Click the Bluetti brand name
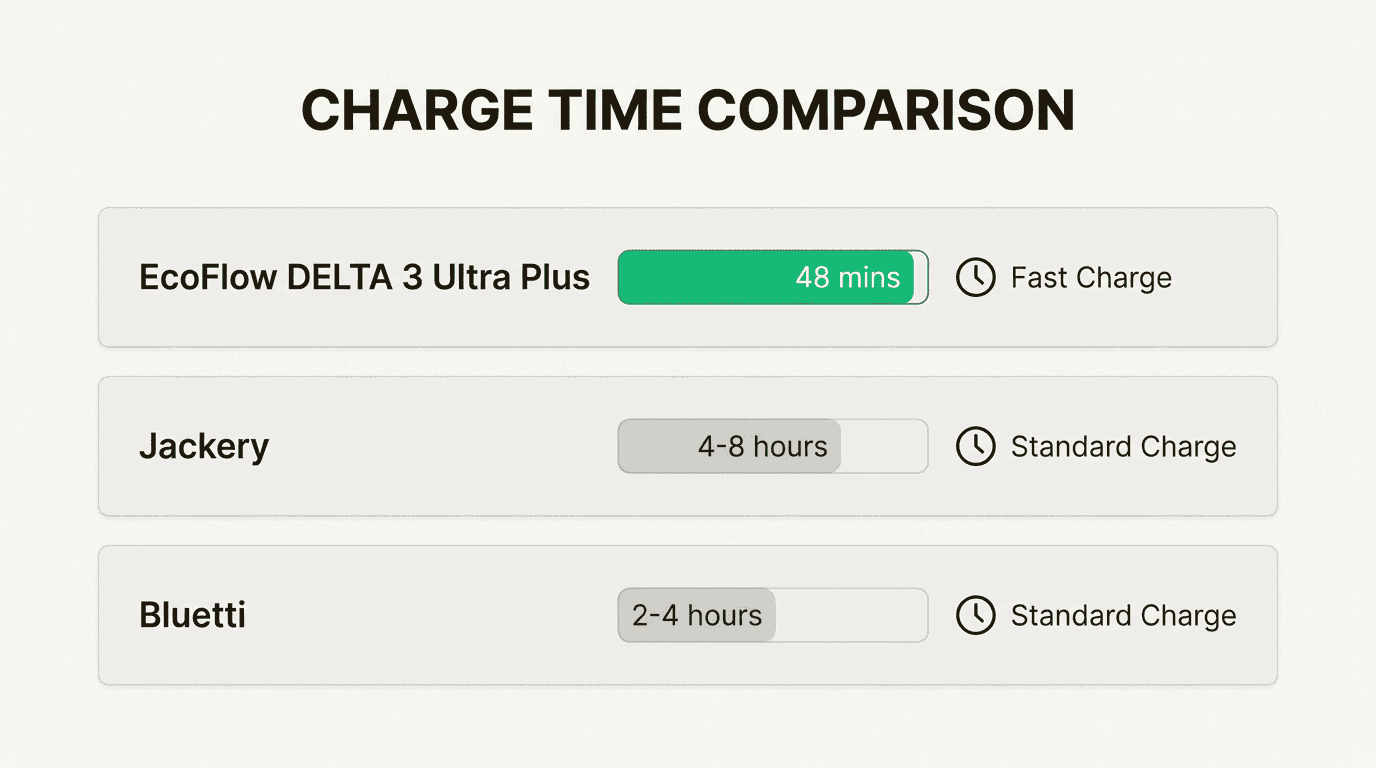Screen dimensions: 1376x768 coord(192,615)
